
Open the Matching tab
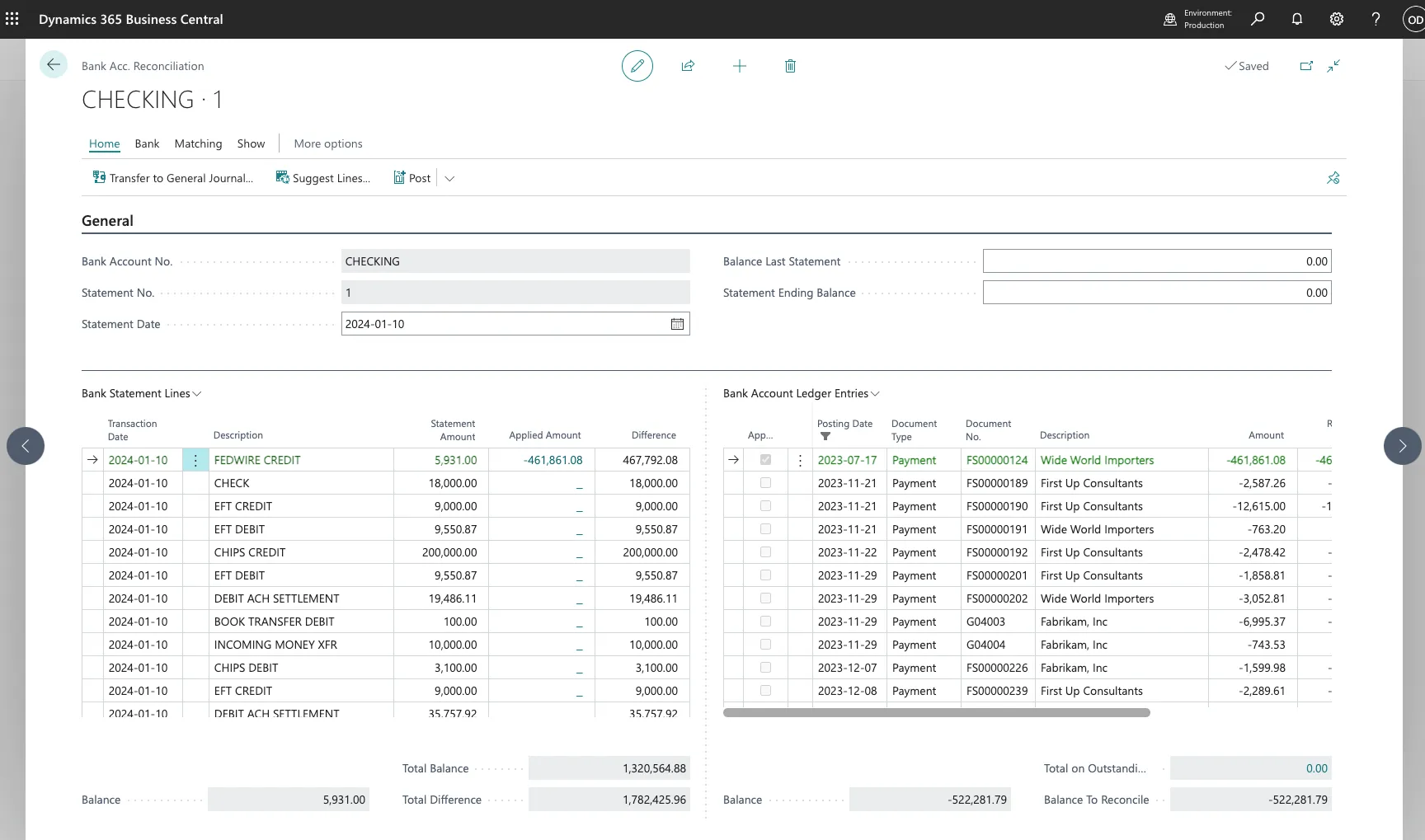[x=198, y=143]
